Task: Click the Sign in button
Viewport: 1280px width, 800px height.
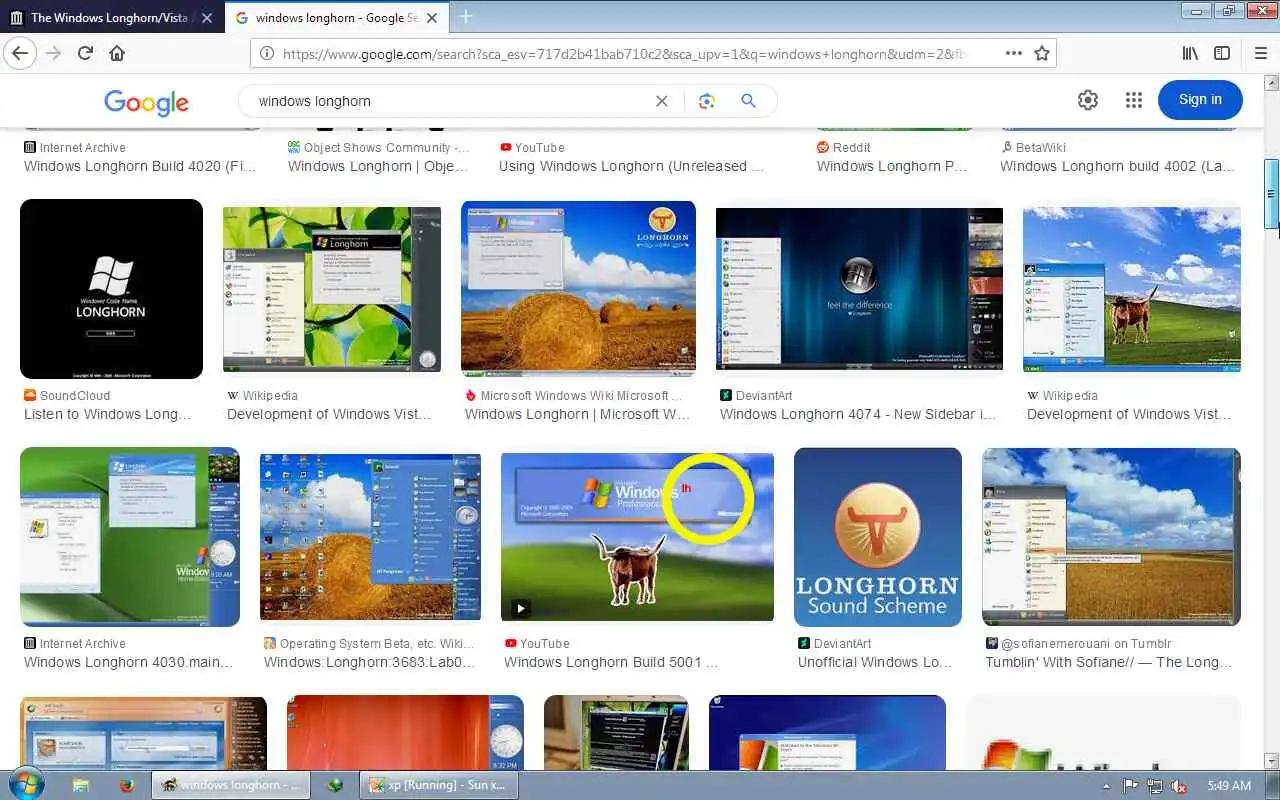Action: [1200, 99]
